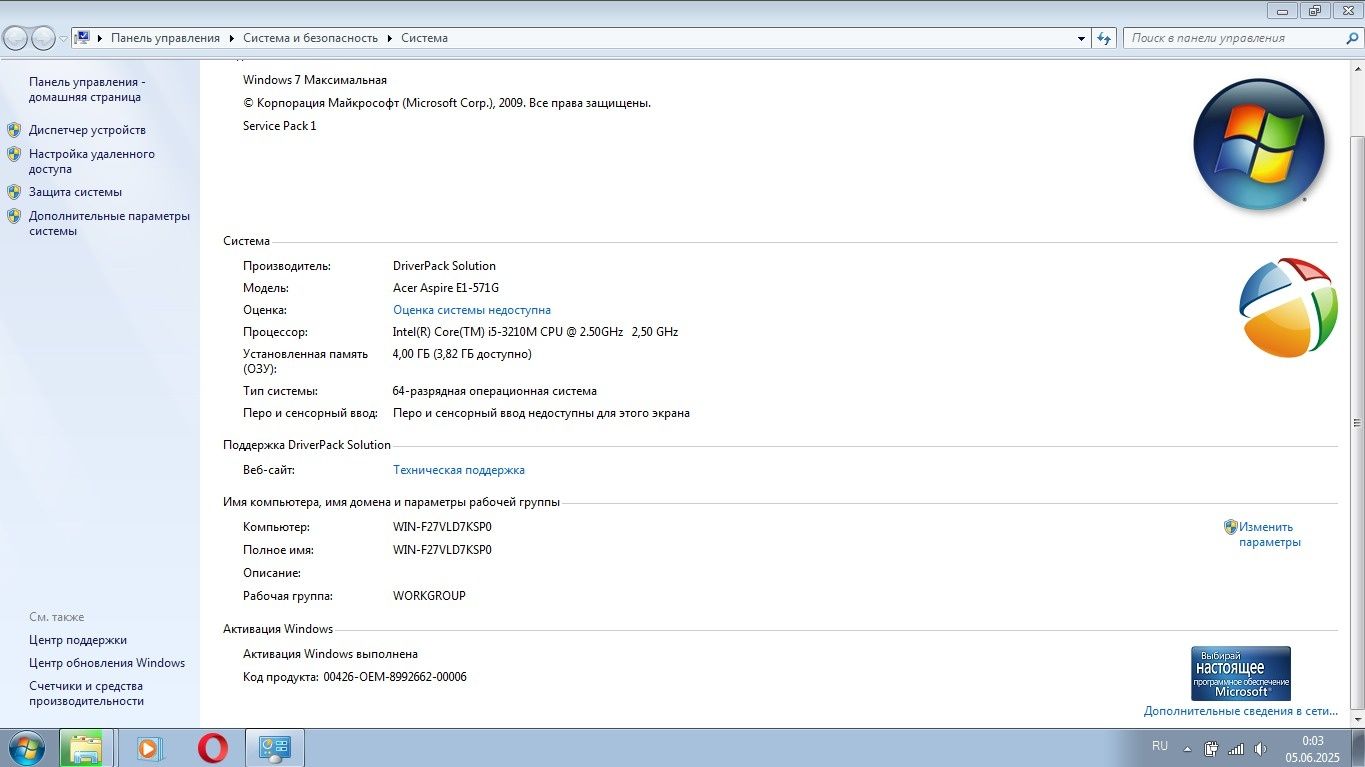Open Opera browser from taskbar

(x=212, y=748)
